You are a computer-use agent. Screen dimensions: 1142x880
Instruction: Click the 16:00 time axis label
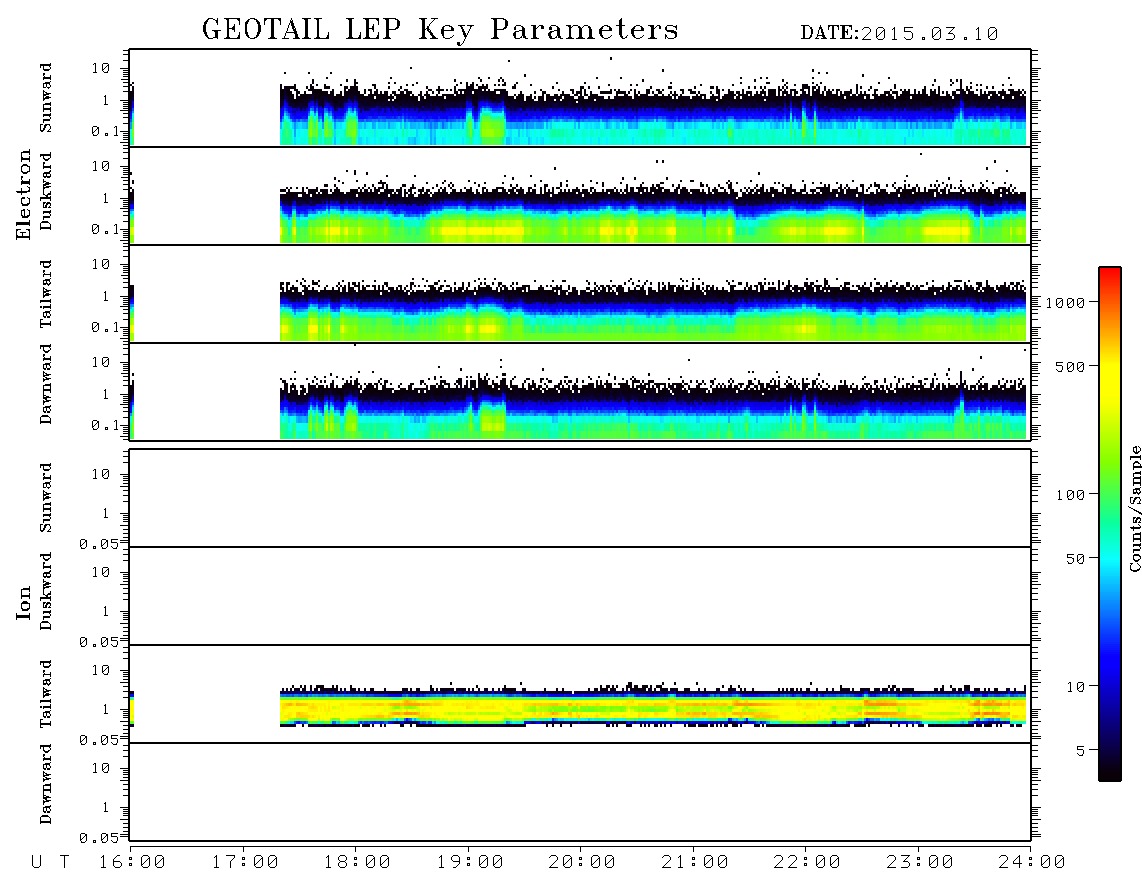[x=133, y=862]
